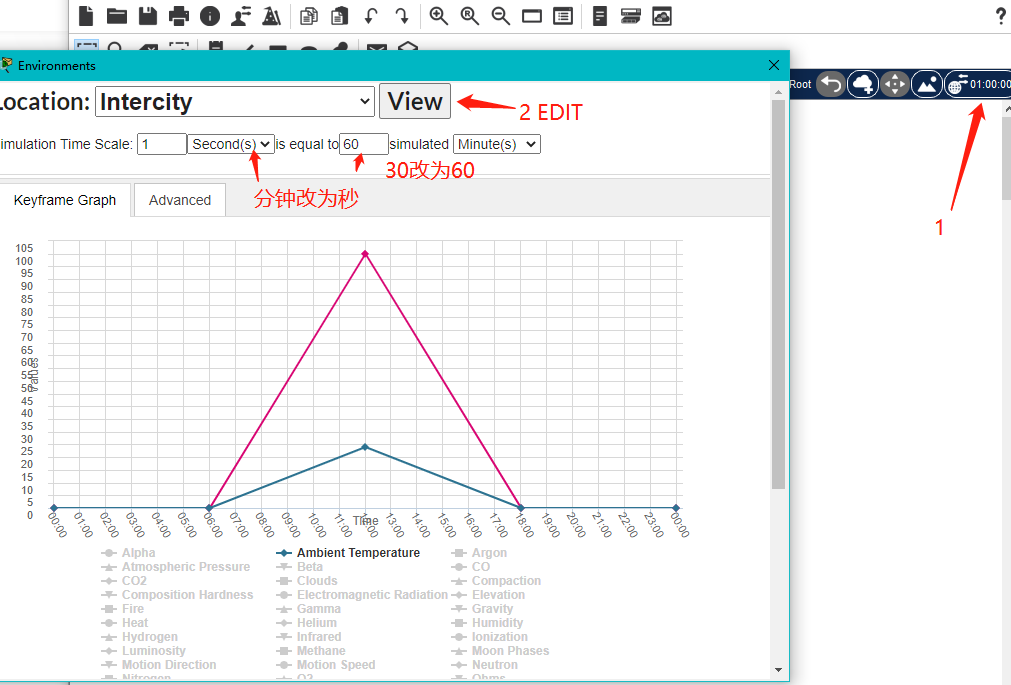This screenshot has height=685, width=1011.
Task: Open the custom device list icon
Action: point(563,15)
